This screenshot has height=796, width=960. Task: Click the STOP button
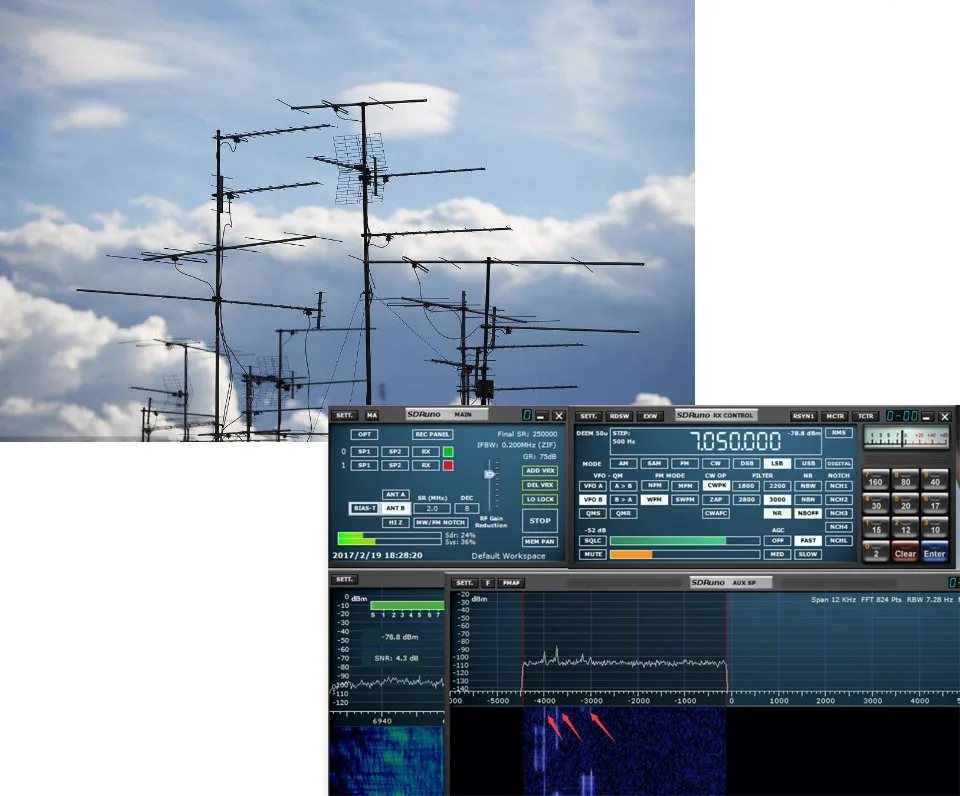[539, 520]
